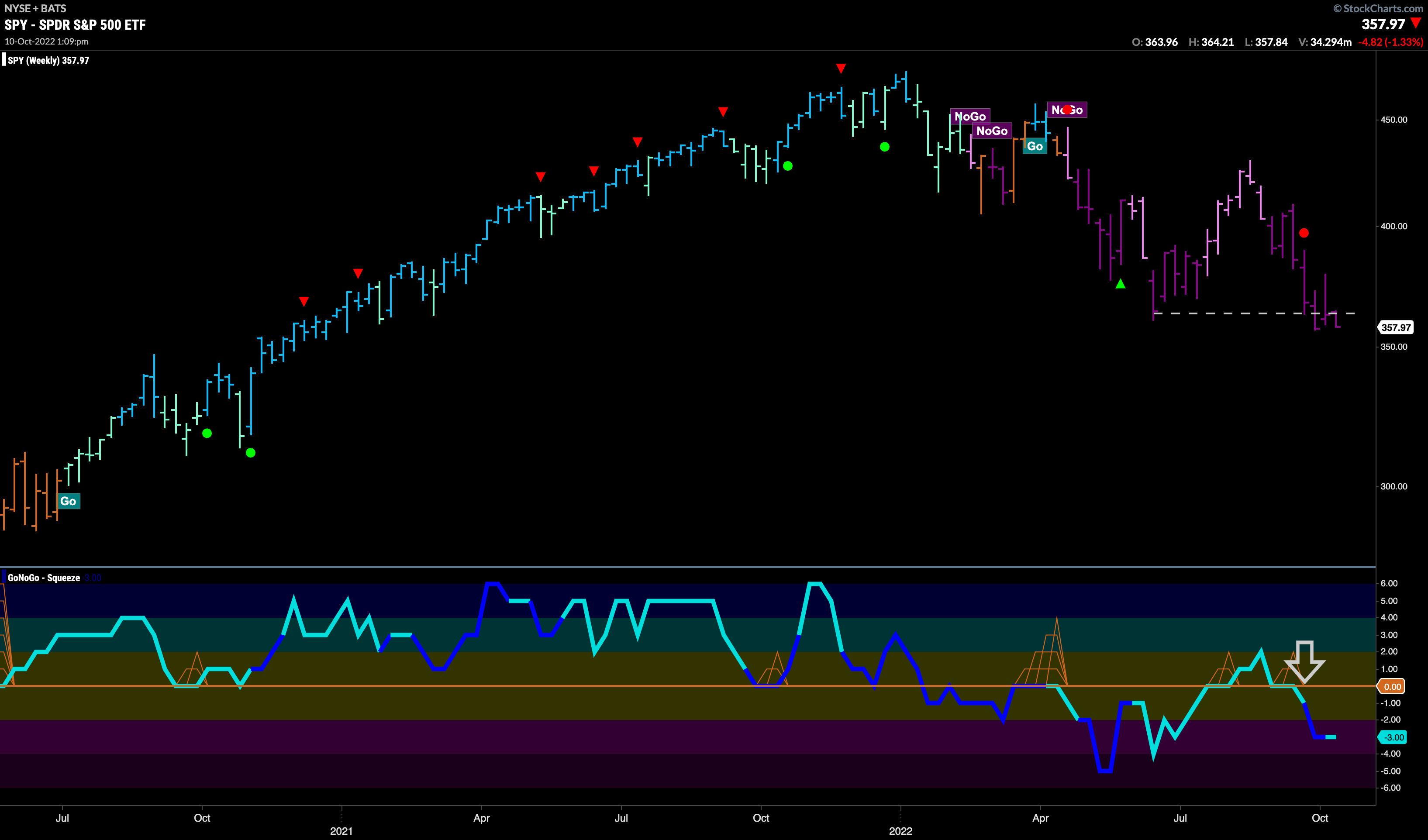Select the red triangle marker above November 2021 peak
This screenshot has width=1428, height=840.
point(841,69)
